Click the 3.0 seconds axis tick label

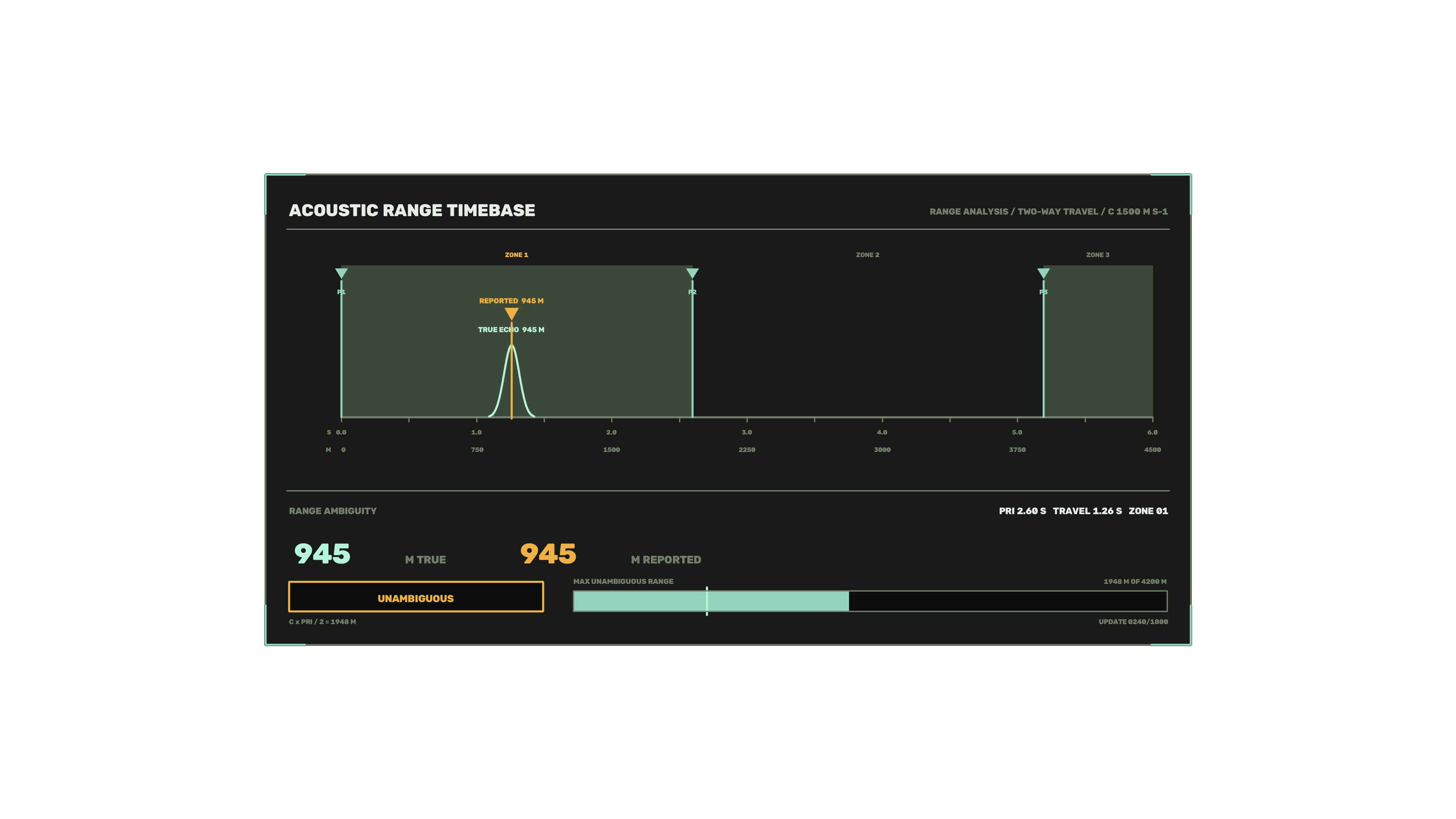pos(747,432)
